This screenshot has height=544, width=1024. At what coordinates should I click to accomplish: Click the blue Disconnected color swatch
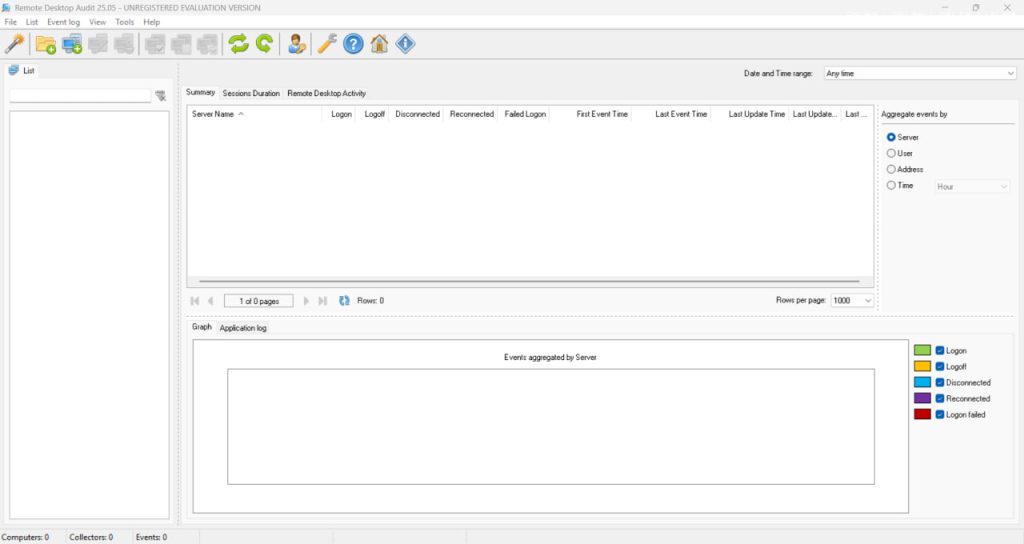pos(922,383)
